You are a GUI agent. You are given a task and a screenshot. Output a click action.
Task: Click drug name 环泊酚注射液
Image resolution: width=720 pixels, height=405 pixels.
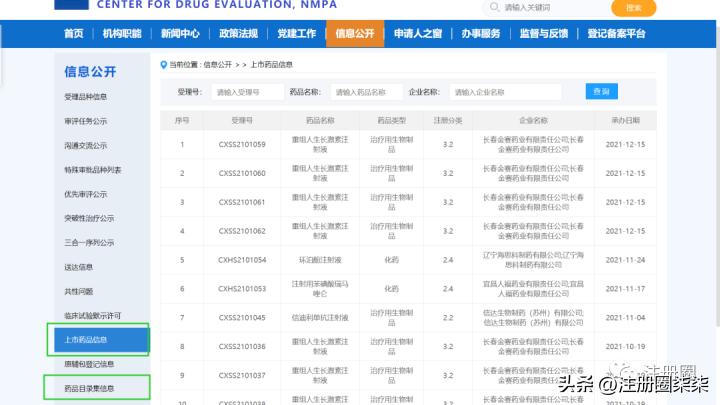(x=320, y=260)
